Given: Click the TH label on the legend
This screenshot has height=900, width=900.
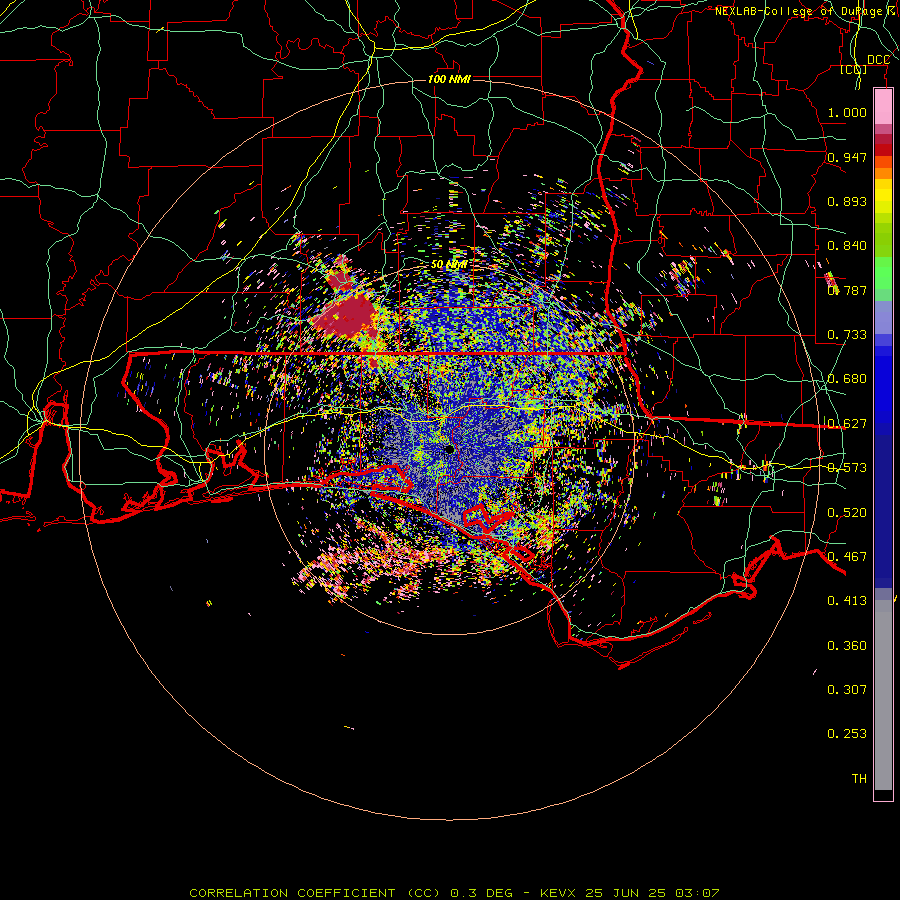Looking at the screenshot, I should [x=859, y=779].
